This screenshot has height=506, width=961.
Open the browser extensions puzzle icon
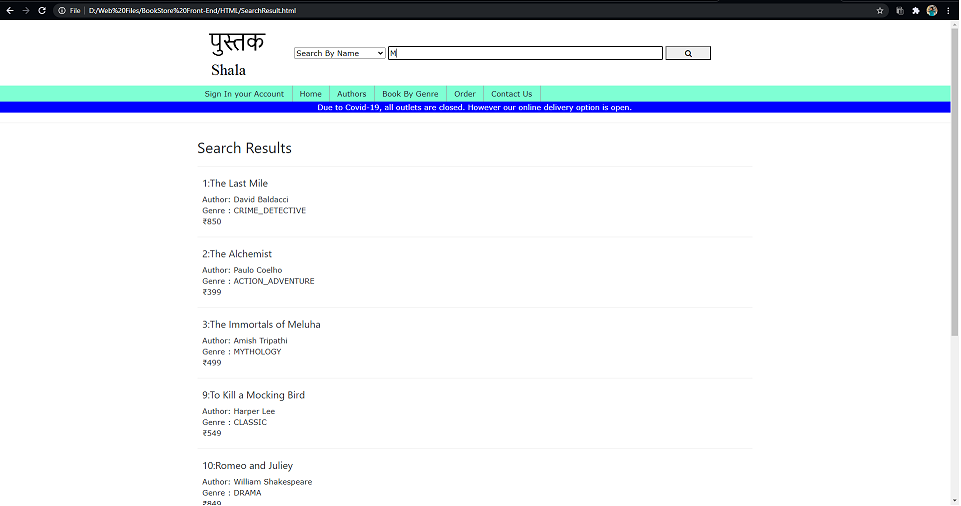click(916, 10)
